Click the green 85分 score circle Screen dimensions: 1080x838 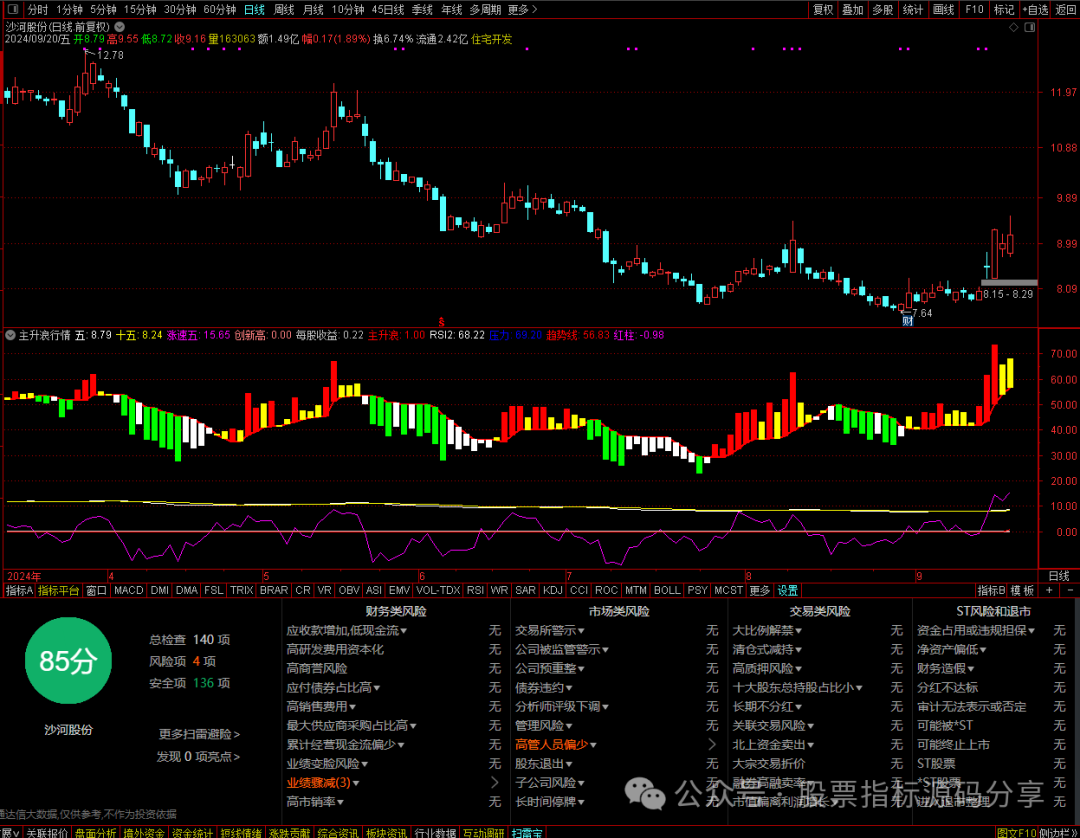tap(67, 660)
